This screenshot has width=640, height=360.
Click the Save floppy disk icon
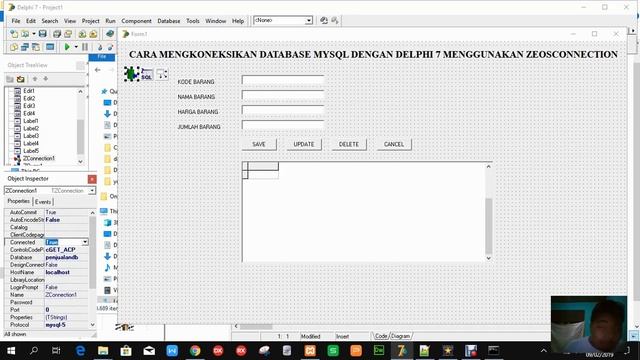point(42,34)
